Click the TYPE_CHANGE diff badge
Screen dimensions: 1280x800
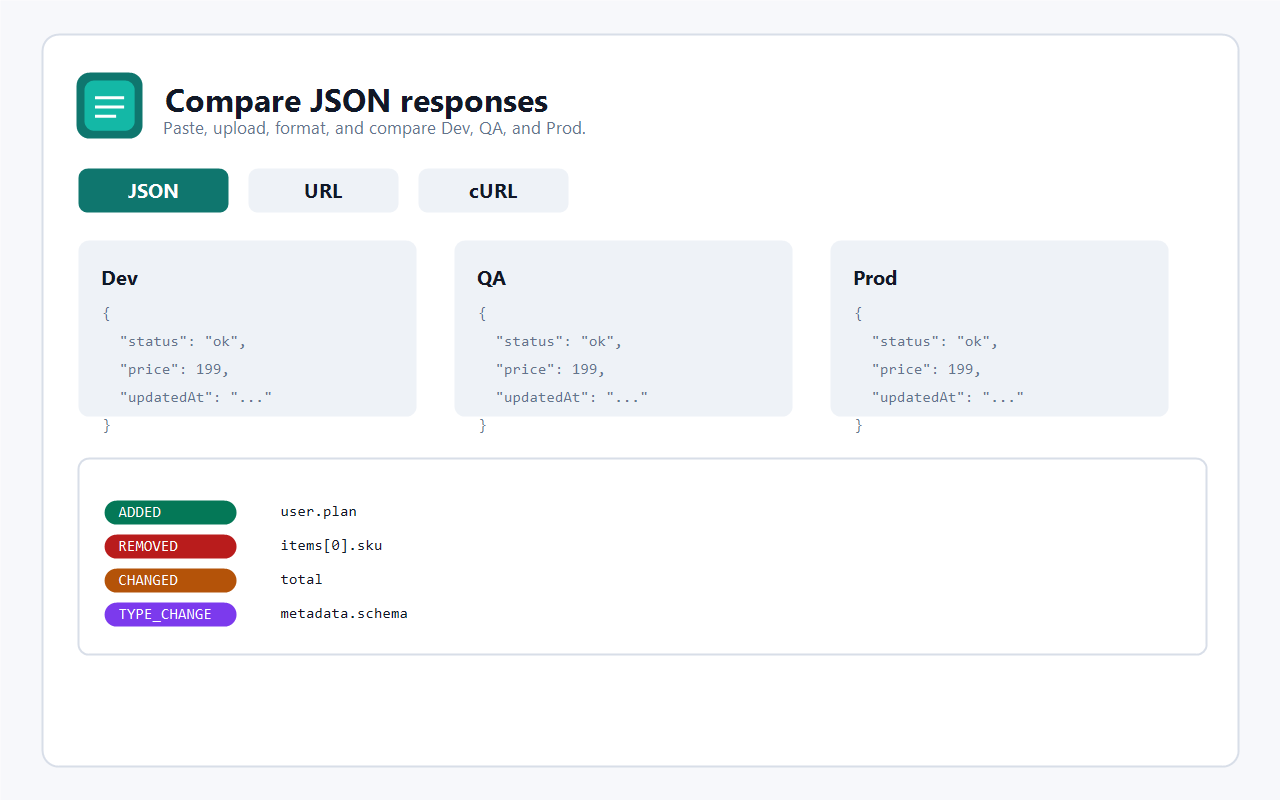tap(170, 614)
